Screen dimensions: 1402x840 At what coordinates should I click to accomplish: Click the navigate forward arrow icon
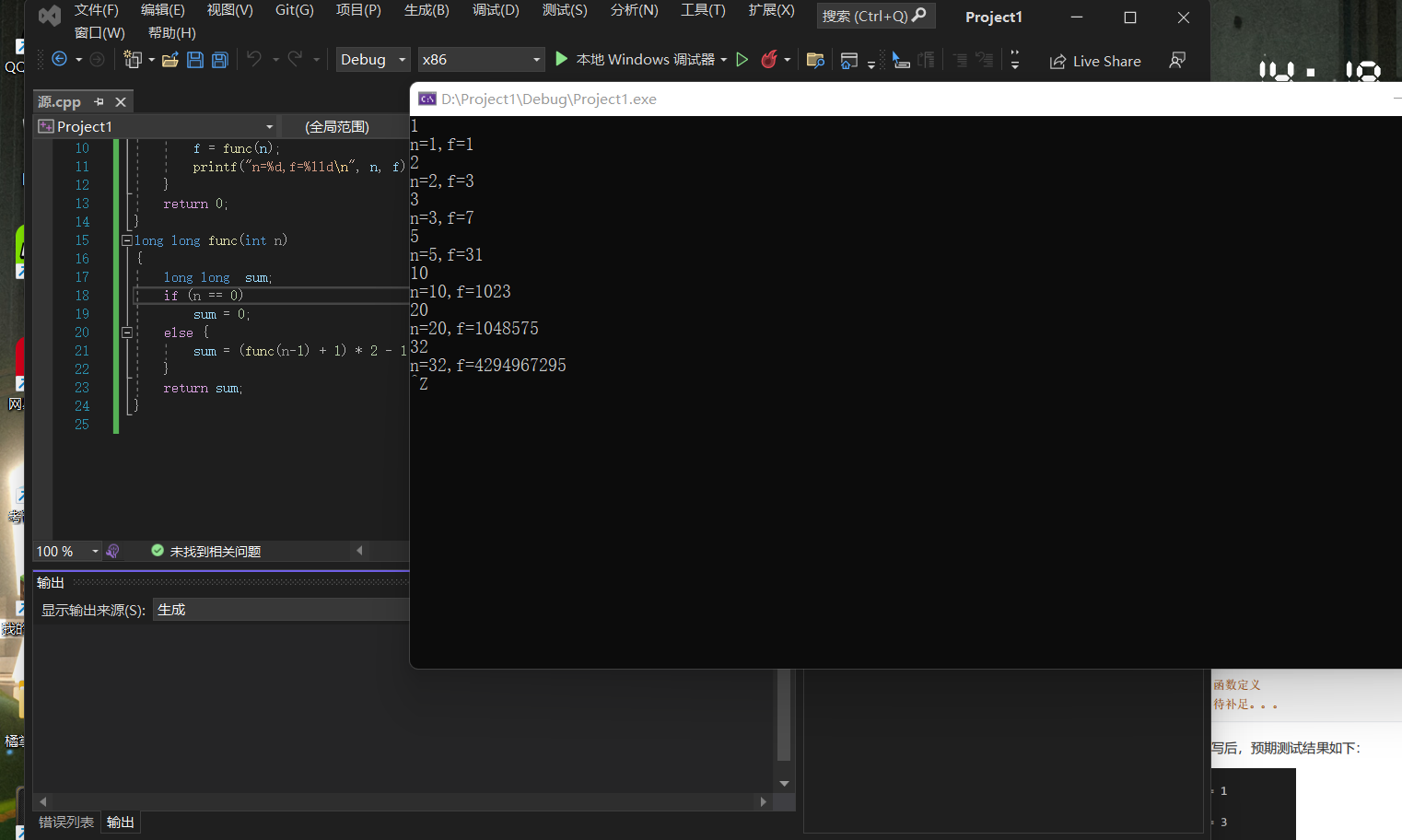click(x=97, y=60)
